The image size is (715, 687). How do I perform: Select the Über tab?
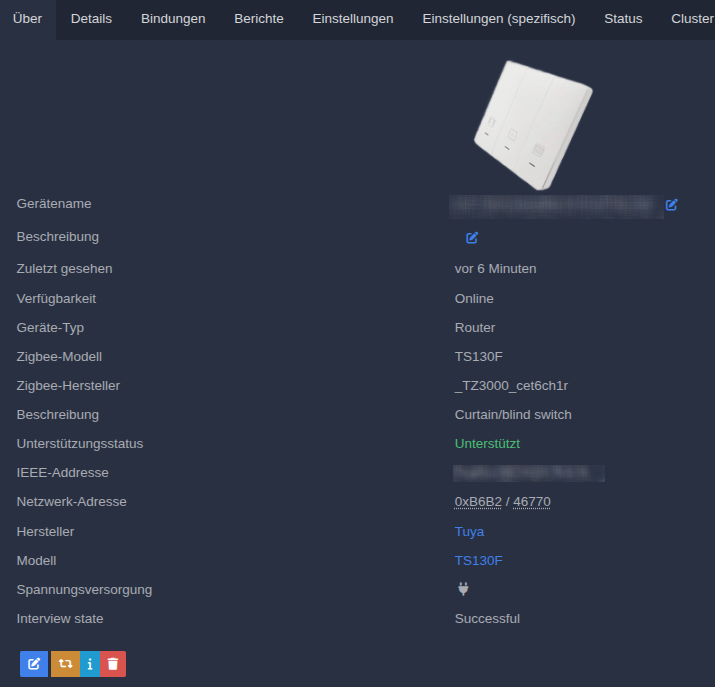click(x=27, y=19)
